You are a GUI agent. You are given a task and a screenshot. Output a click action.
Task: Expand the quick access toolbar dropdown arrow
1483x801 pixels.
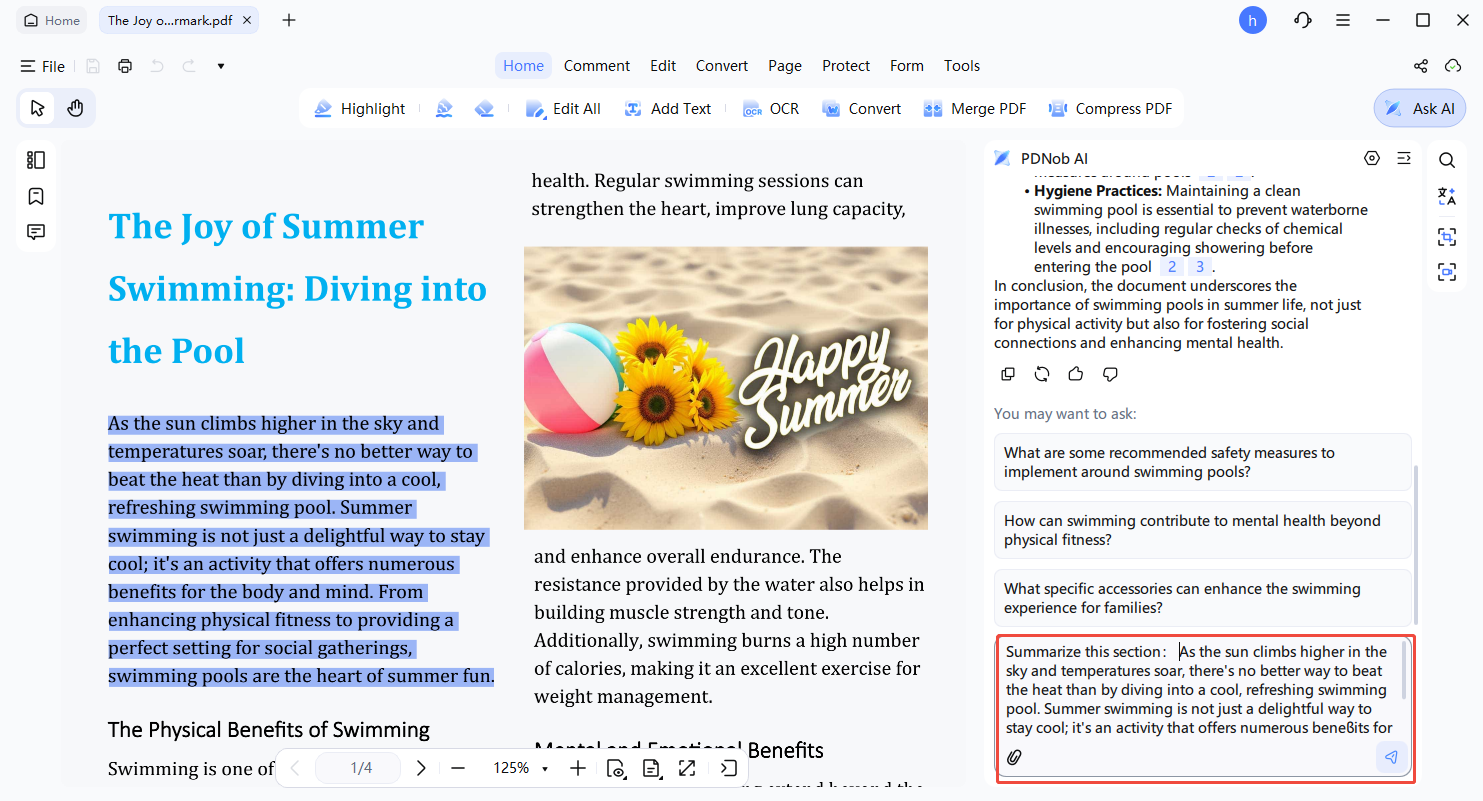pos(221,66)
